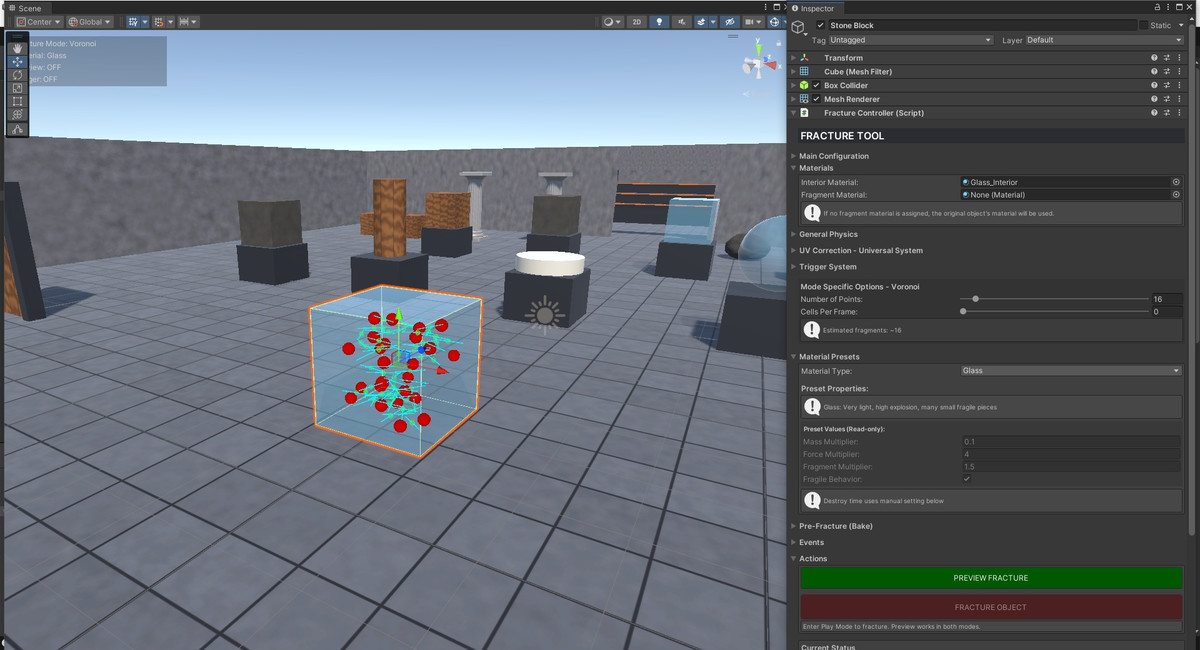
Task: Open the Gizmos globe icon
Action: point(774,21)
